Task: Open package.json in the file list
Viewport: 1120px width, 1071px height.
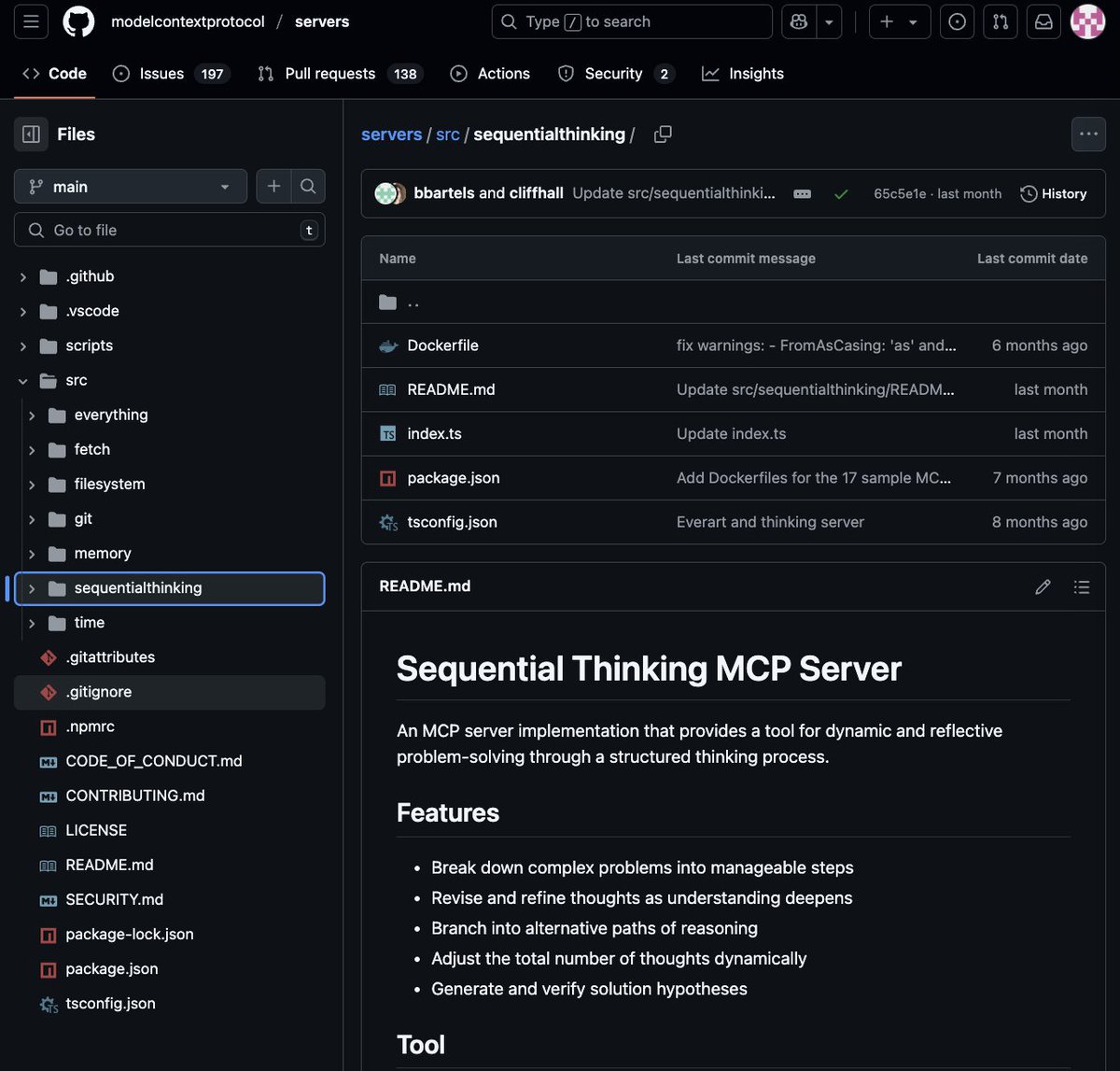Action: 454,477
